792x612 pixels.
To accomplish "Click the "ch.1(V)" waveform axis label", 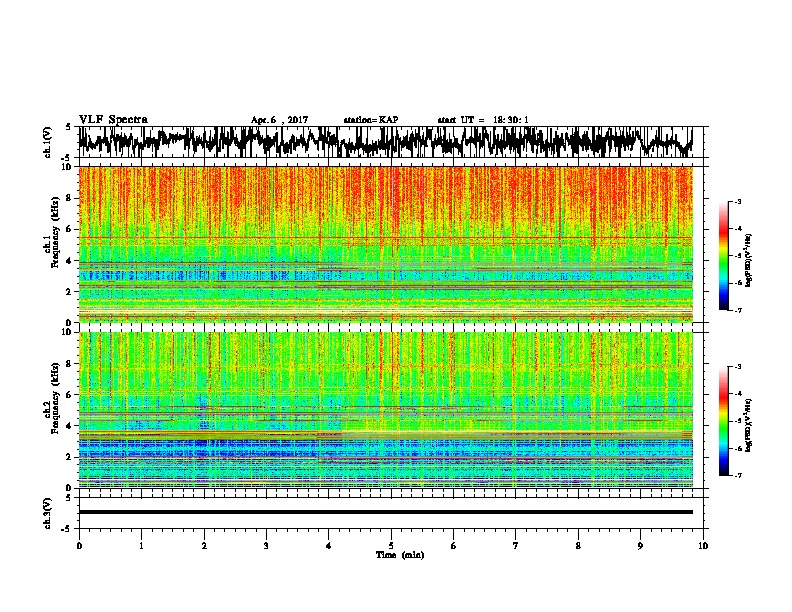I will click(47, 142).
